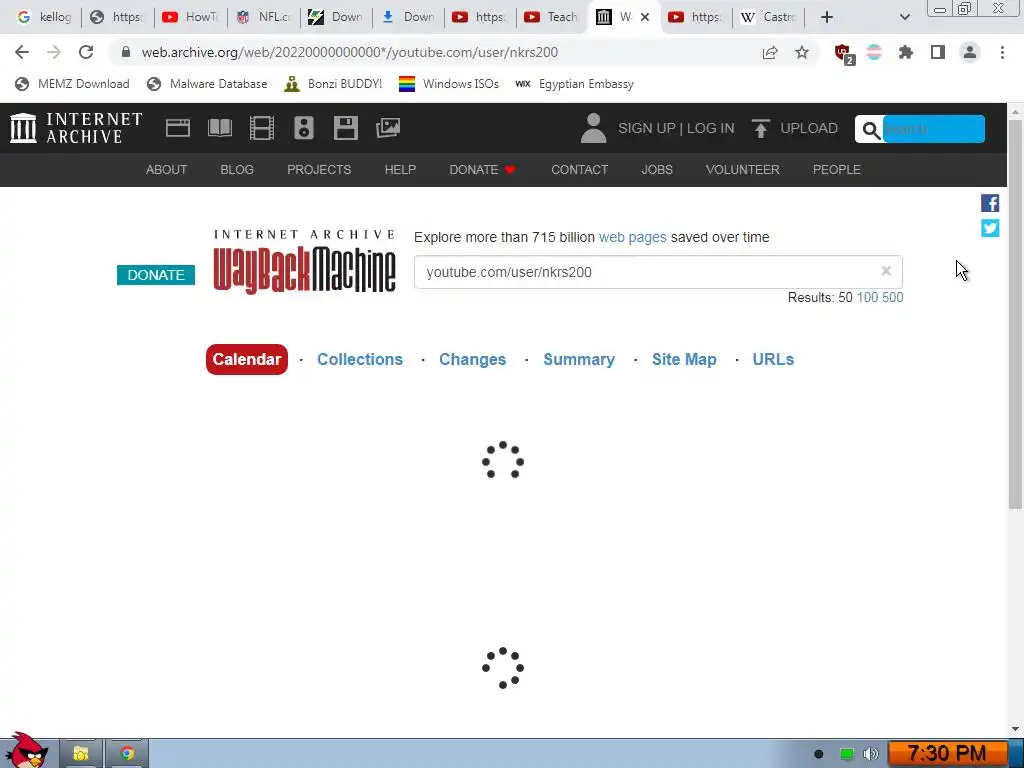Open the uBlock Origin extension
This screenshot has width=1024, height=768.
[x=843, y=53]
